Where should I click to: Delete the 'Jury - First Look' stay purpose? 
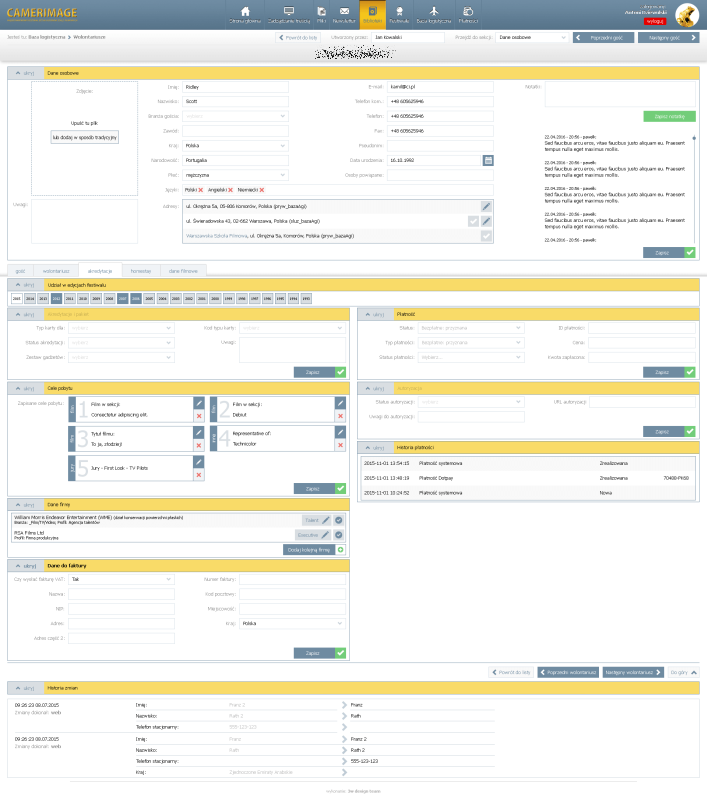click(x=198, y=475)
